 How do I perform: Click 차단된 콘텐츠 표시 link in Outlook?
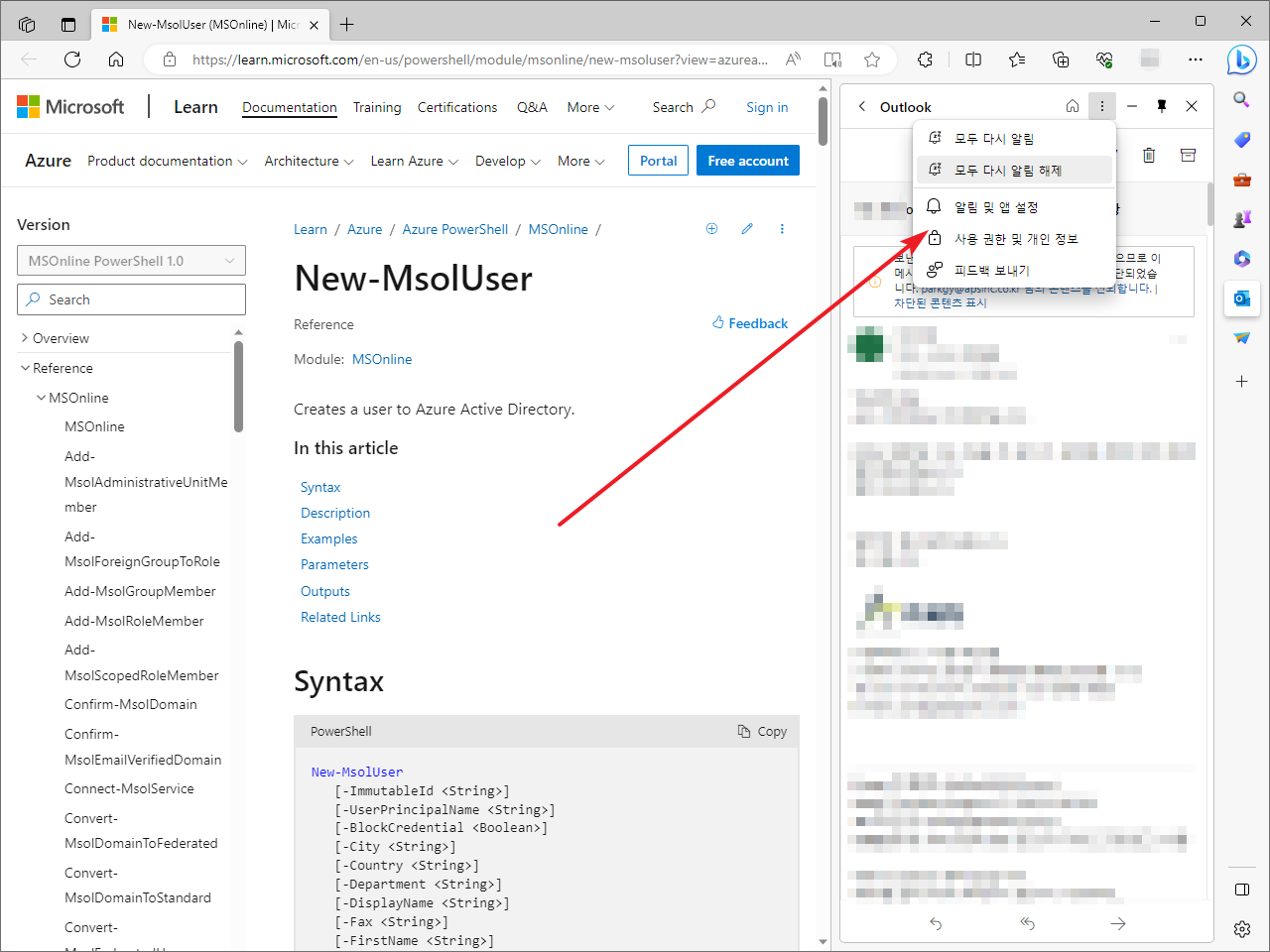coord(941,302)
